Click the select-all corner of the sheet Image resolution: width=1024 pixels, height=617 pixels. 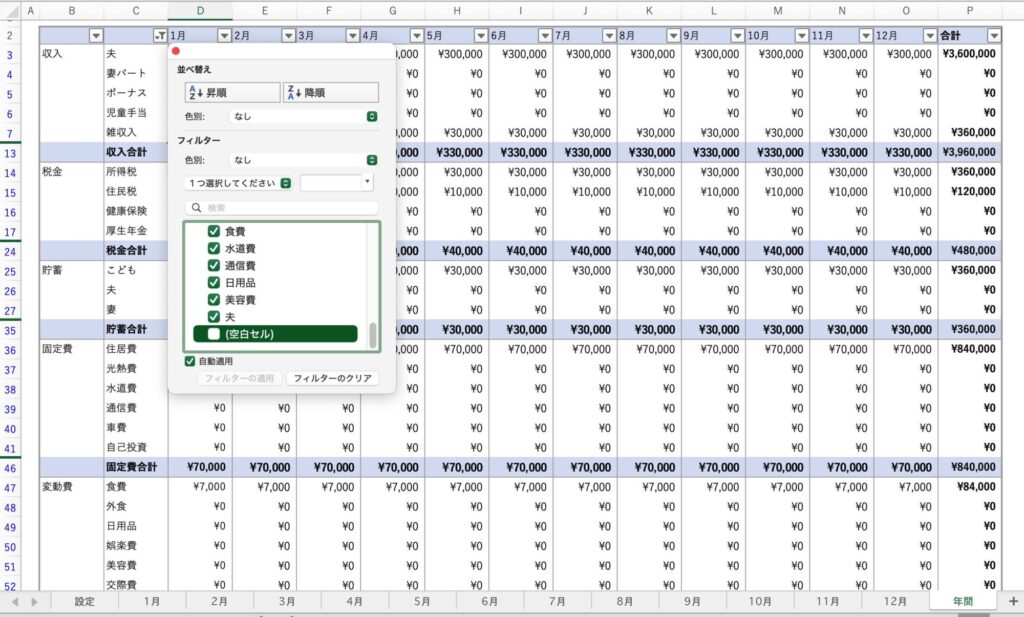[x=11, y=11]
